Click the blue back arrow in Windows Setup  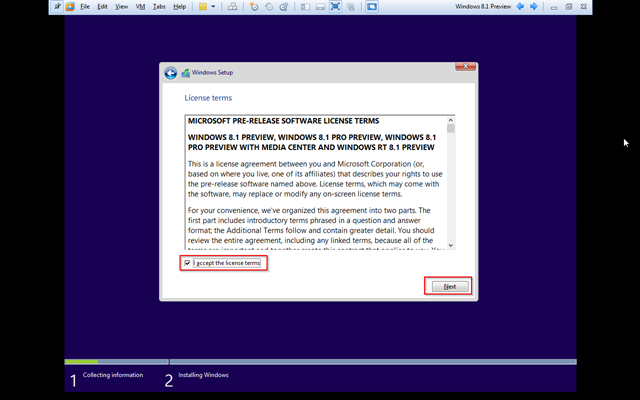click(171, 73)
